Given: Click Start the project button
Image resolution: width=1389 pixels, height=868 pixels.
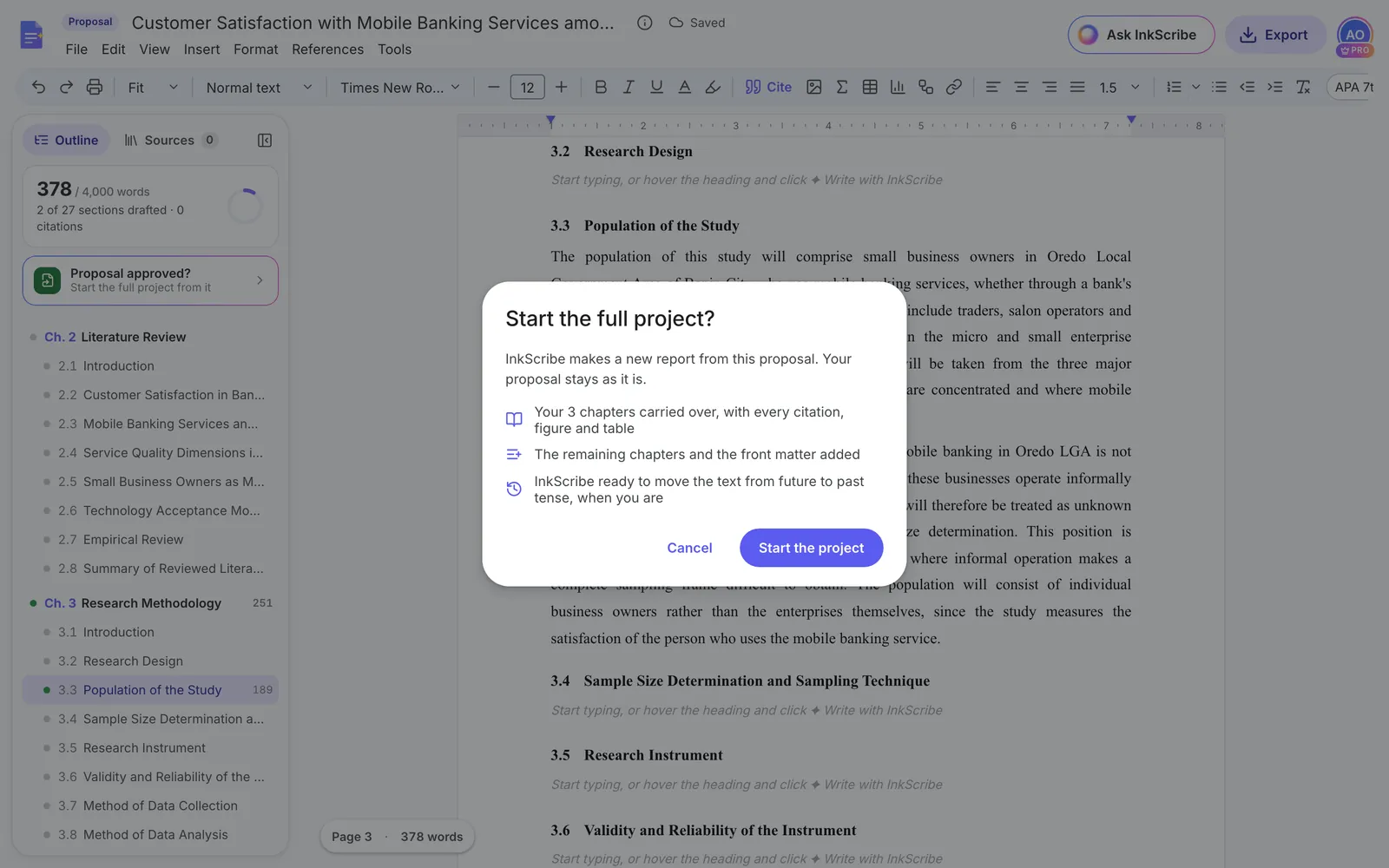Looking at the screenshot, I should (811, 548).
